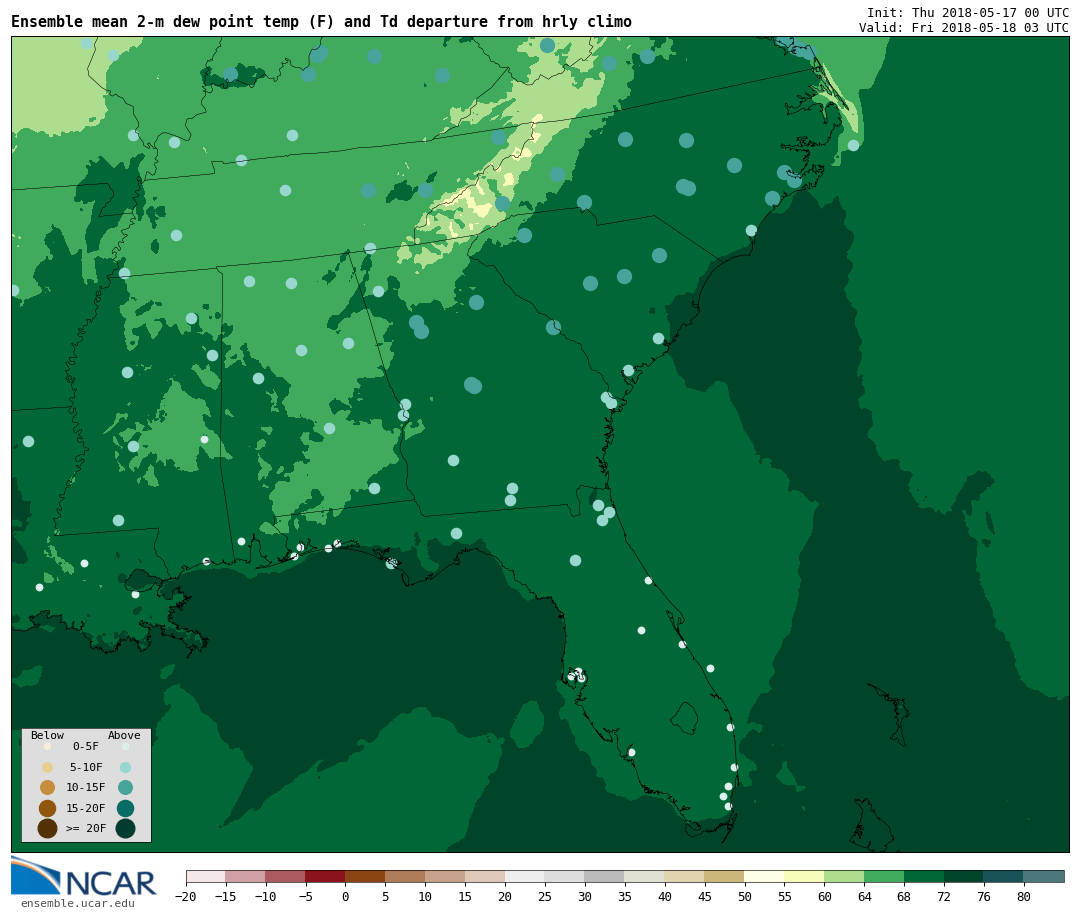Pick the dark teal swatch between 76 and 80

[x=1005, y=876]
